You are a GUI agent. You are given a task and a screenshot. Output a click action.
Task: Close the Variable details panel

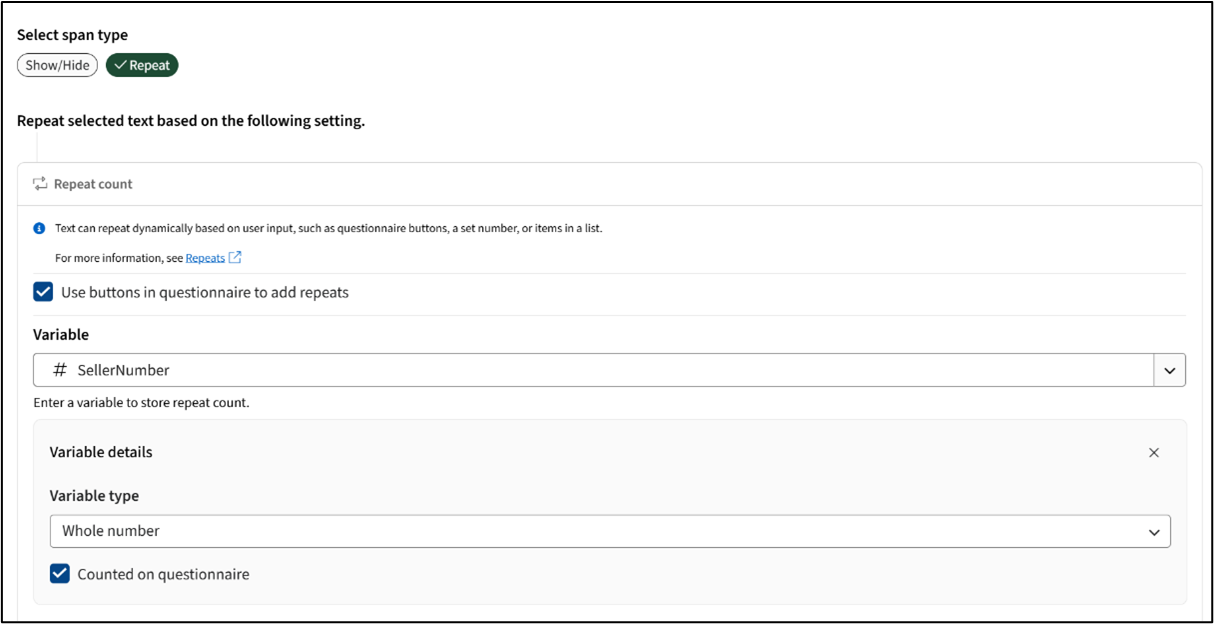tap(1154, 452)
